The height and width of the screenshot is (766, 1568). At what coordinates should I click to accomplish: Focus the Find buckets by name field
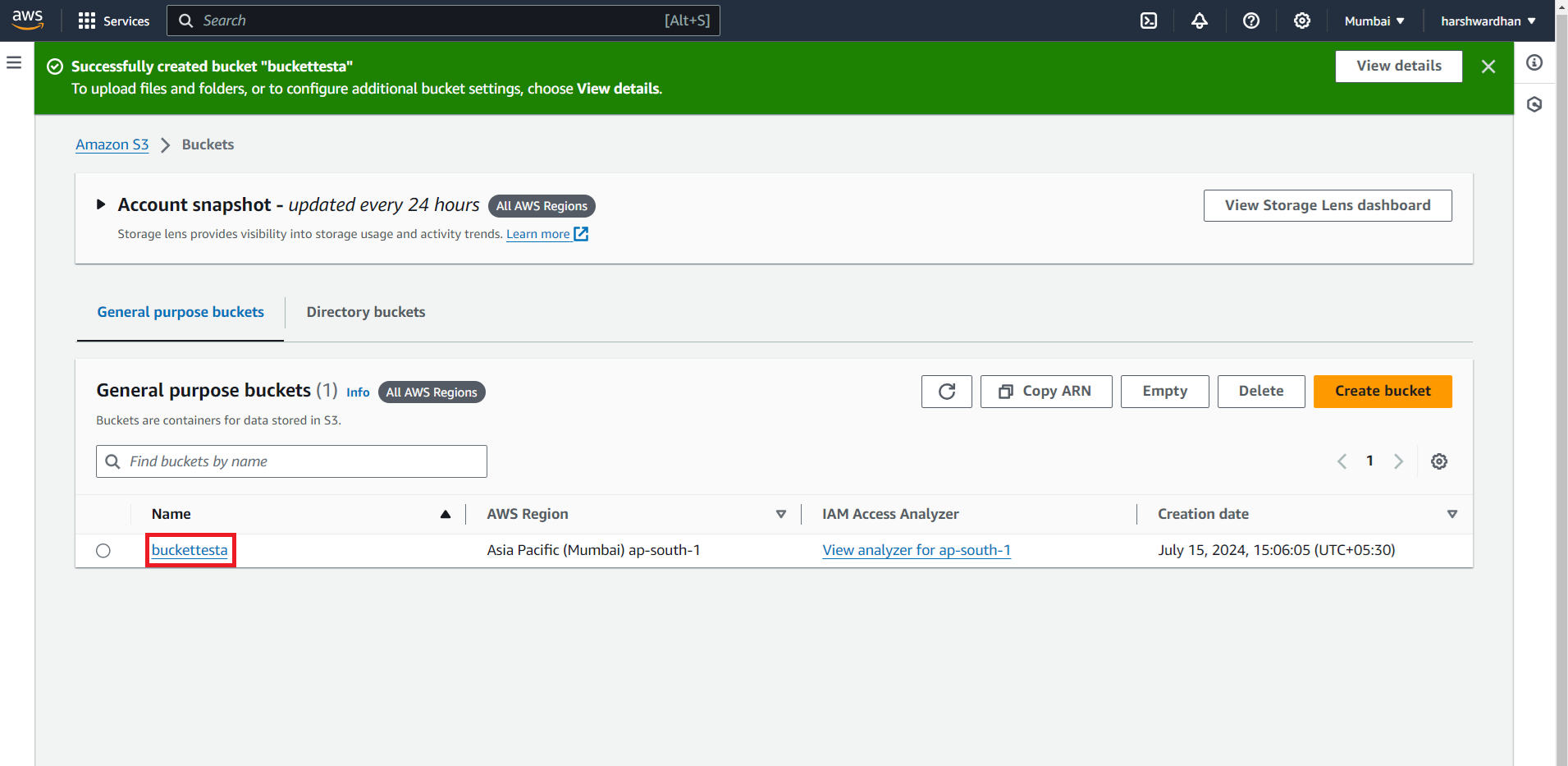[291, 461]
